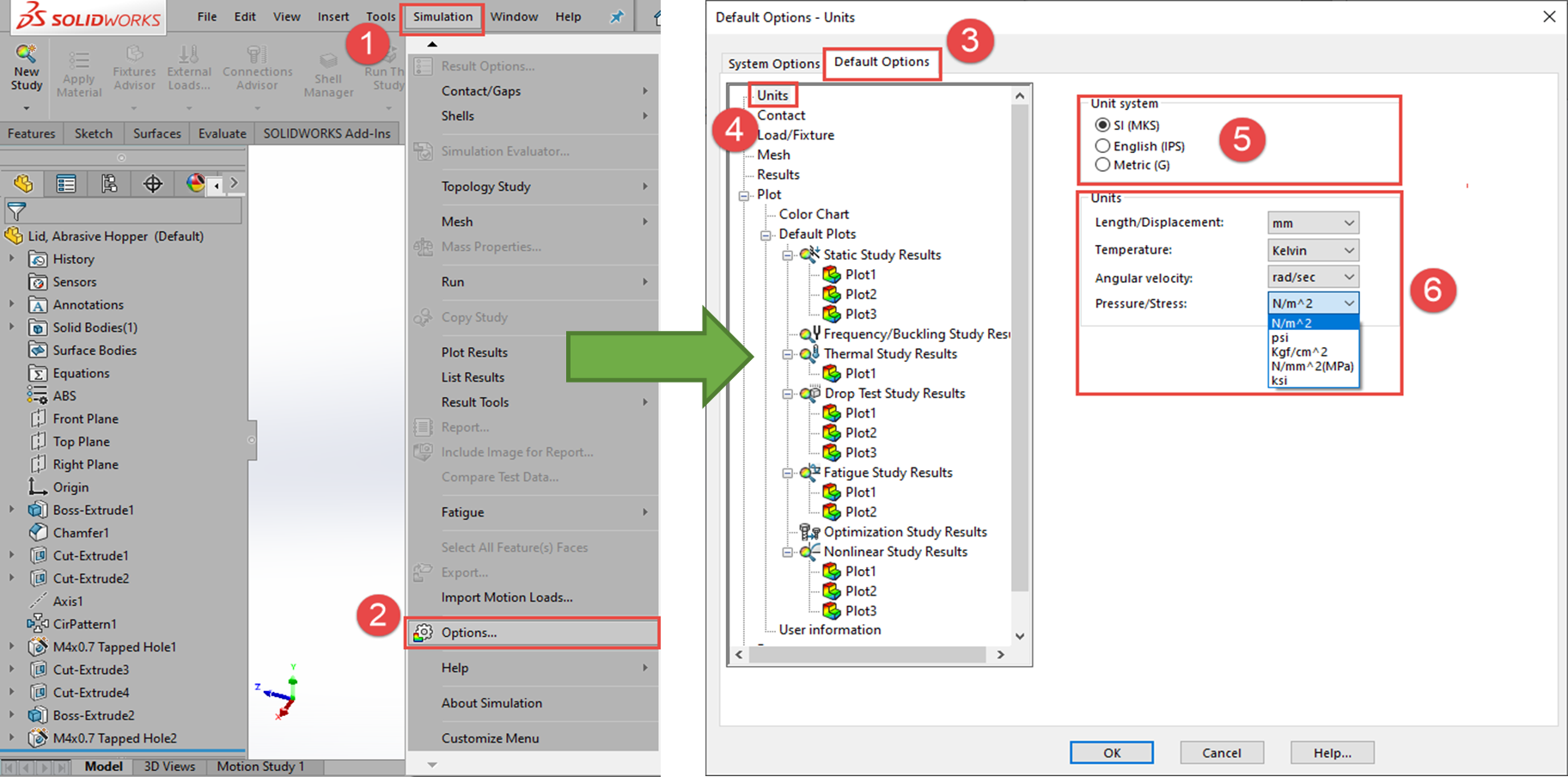Screen dimensions: 1568x777
Task: Open the Length/Displacement unit dropdown
Action: pos(1313,223)
